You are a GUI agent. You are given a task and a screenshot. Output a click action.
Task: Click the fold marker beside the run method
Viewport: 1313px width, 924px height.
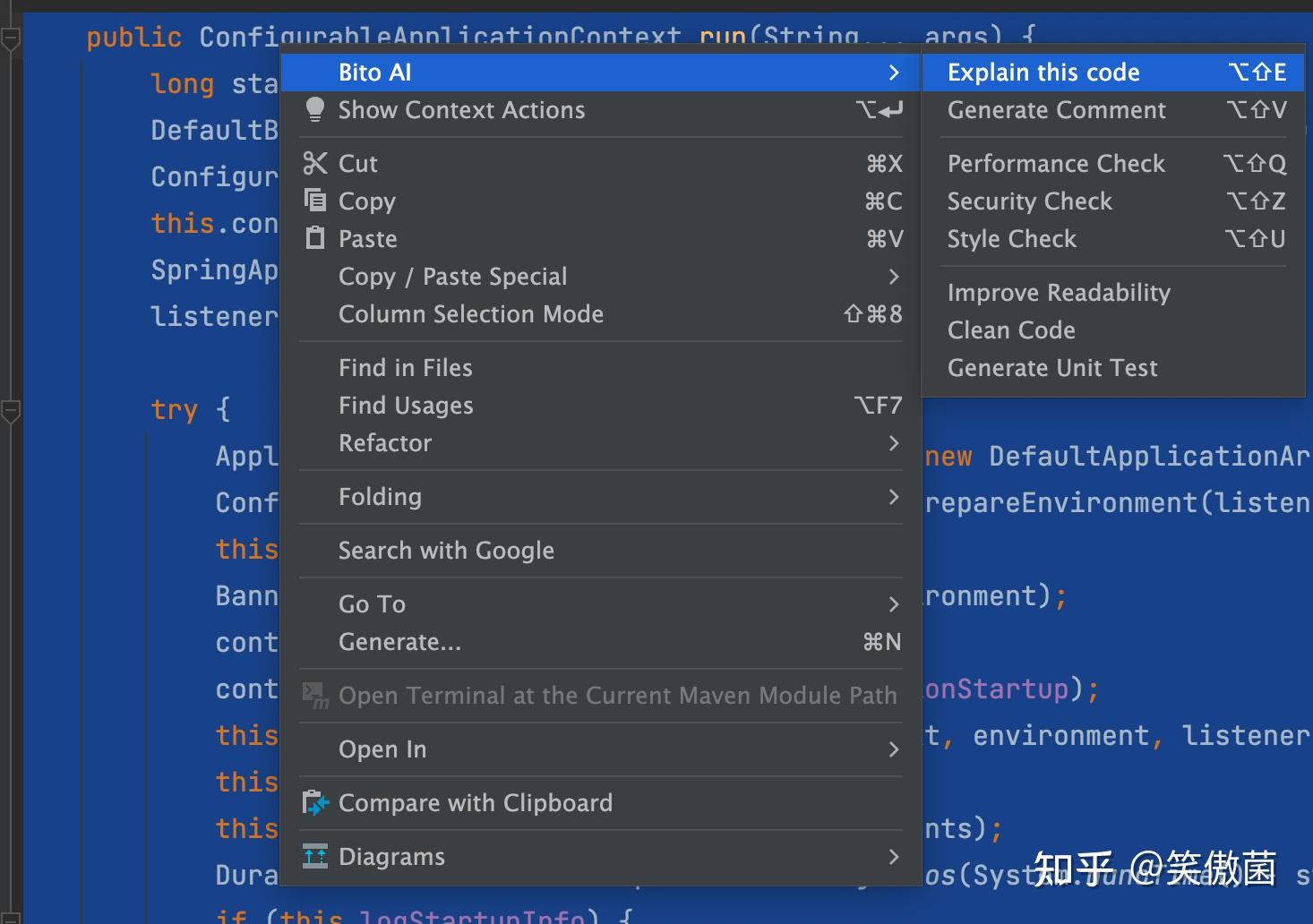point(11,39)
